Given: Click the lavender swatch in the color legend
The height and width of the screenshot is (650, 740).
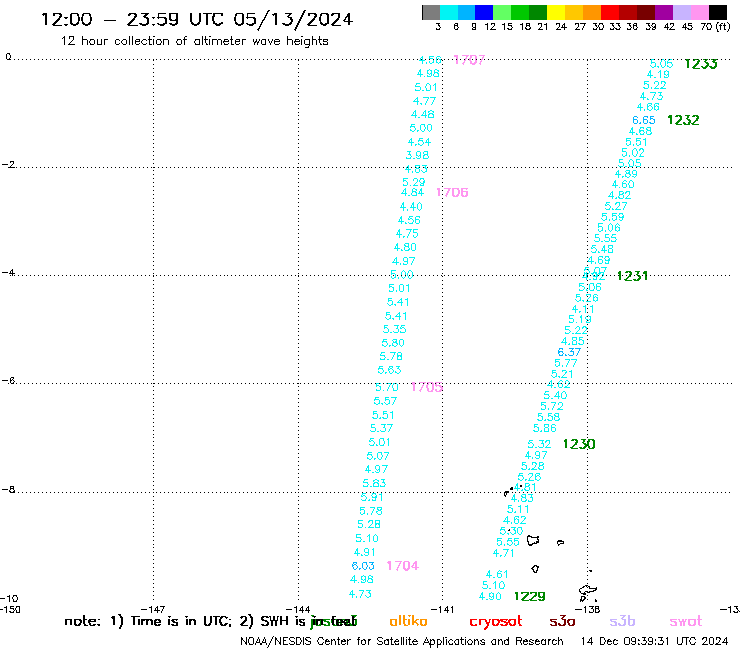Looking at the screenshot, I should click(681, 12).
